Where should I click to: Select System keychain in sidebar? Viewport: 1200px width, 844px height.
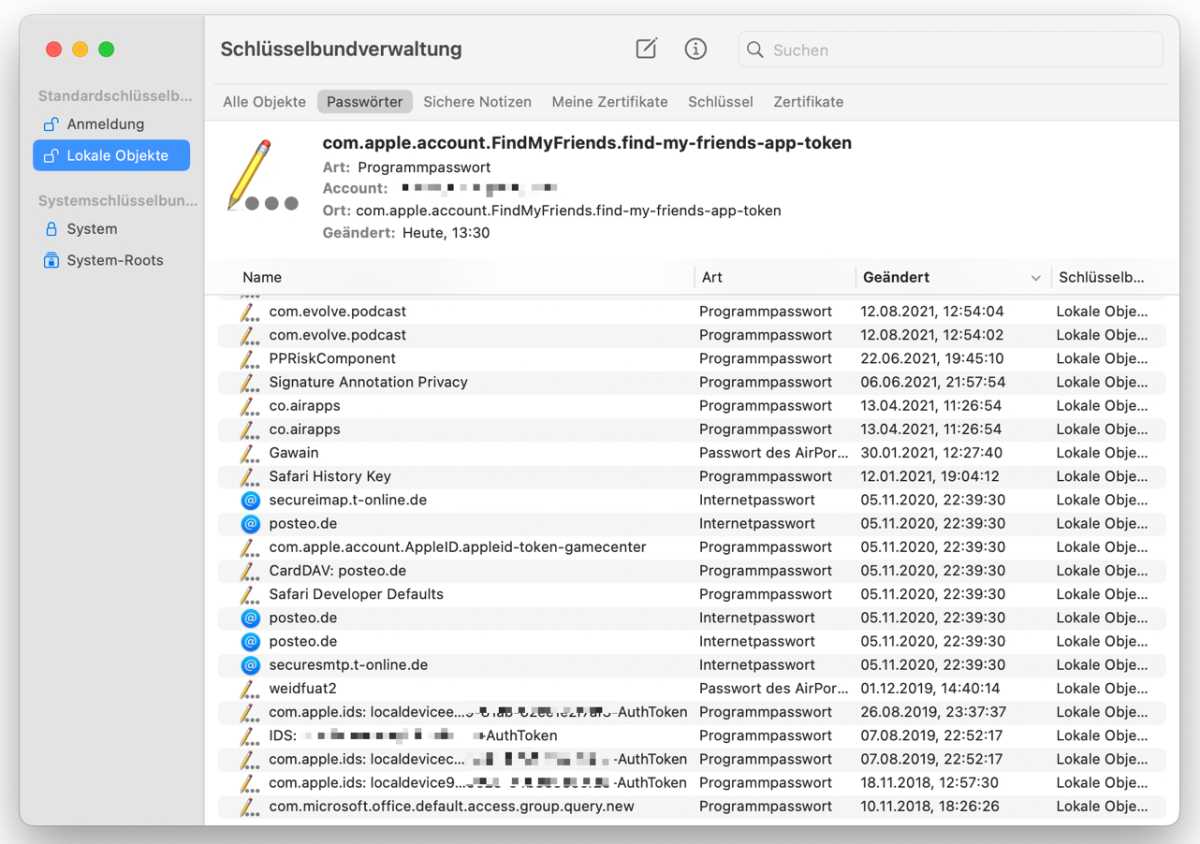pos(111,229)
